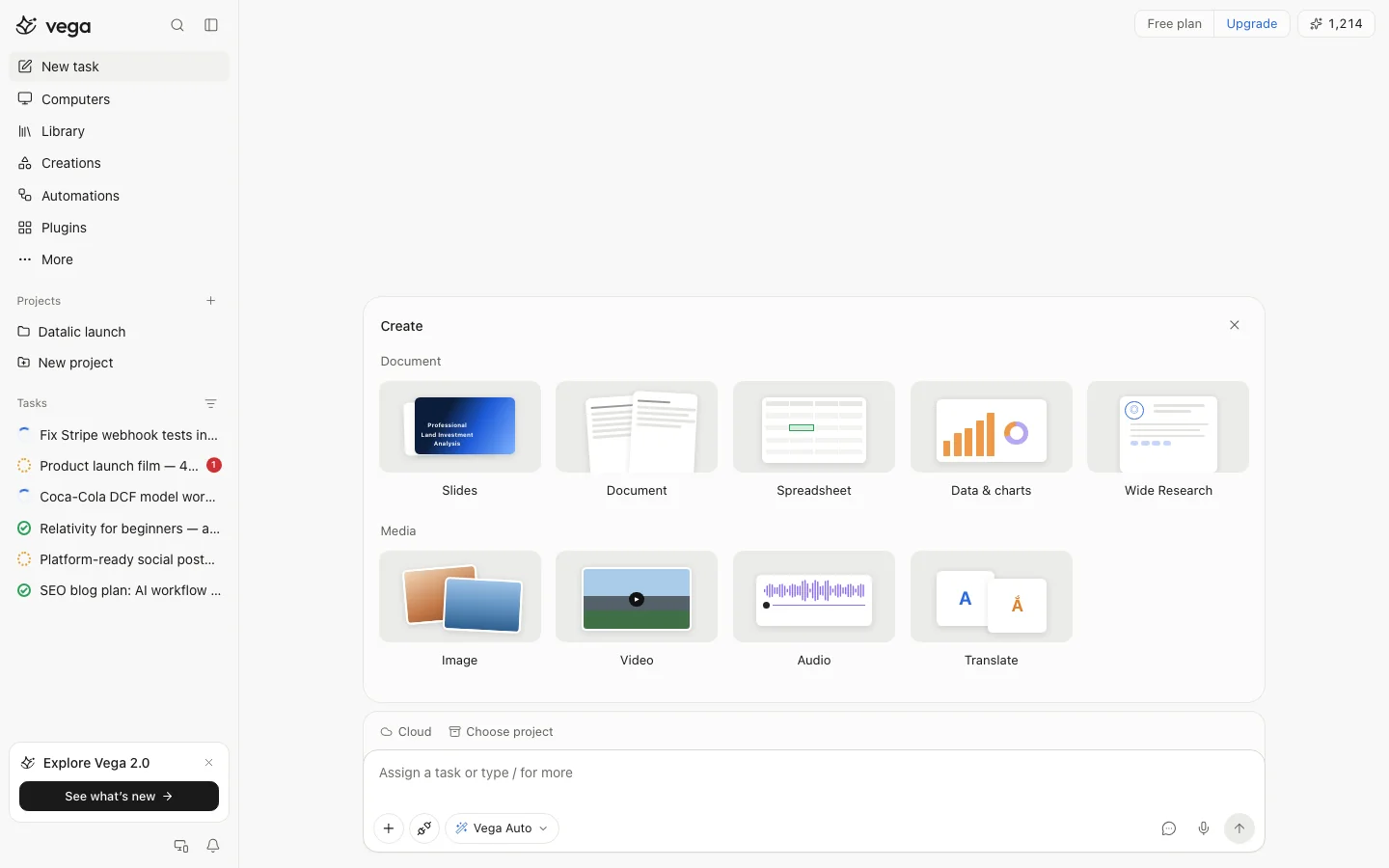Open the Fix Stripe webhook tests task
The width and height of the screenshot is (1389, 868).
(120, 435)
